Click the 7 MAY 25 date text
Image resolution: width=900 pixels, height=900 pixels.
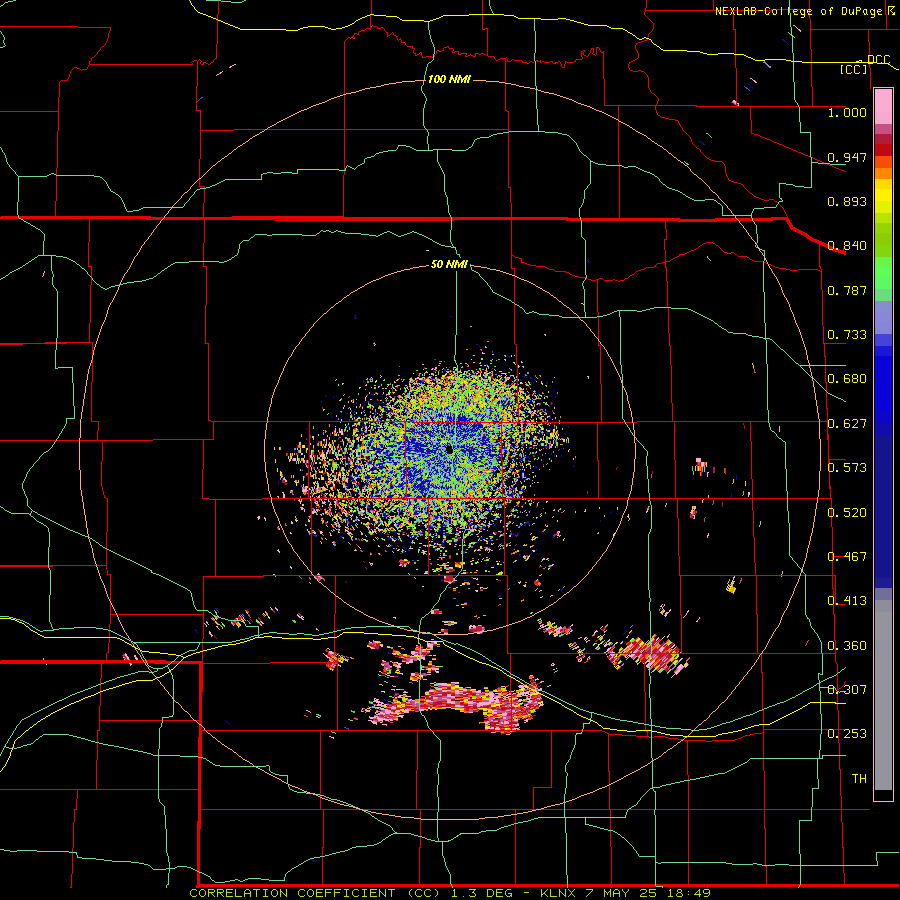click(x=620, y=893)
